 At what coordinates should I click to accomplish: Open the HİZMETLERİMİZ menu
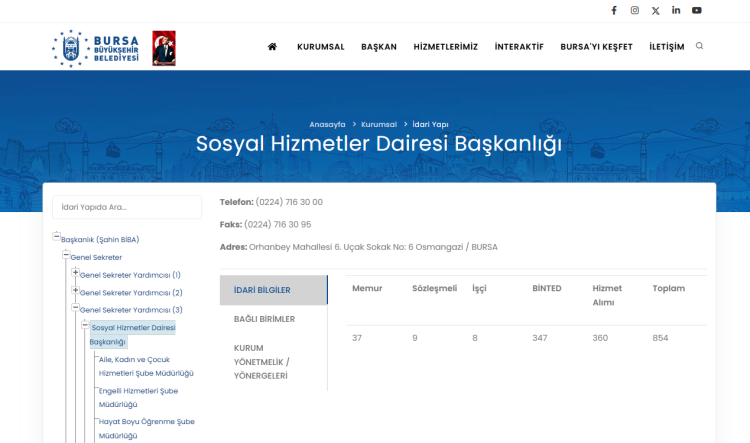(445, 47)
